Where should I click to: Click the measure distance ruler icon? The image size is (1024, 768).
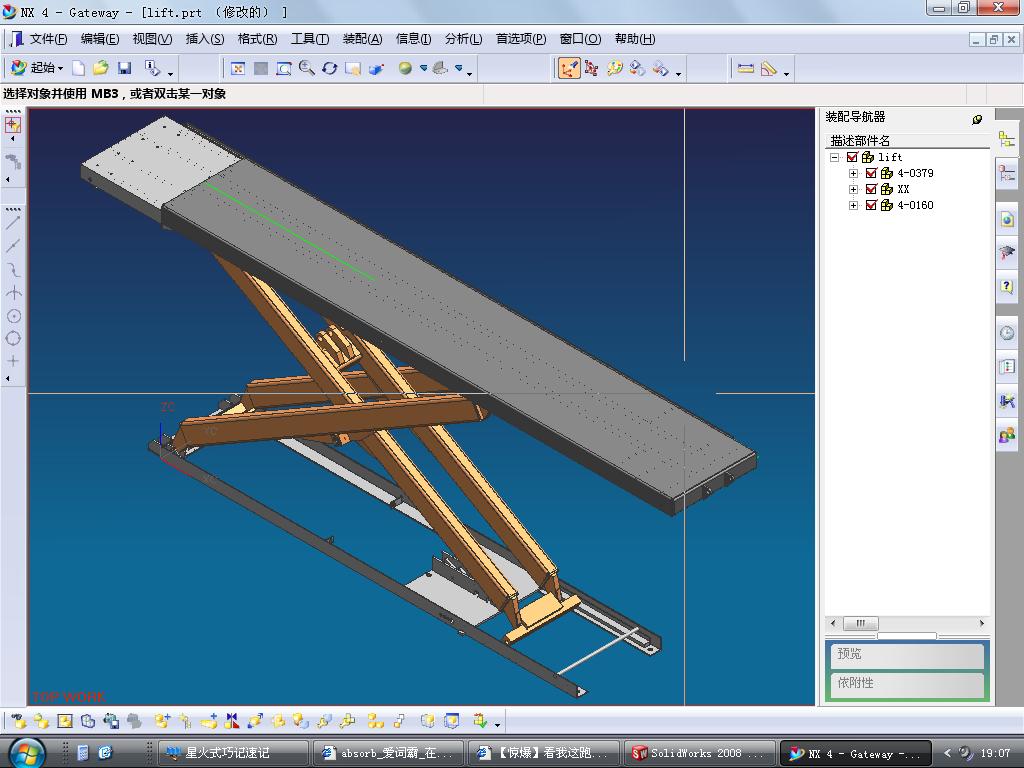coord(745,68)
